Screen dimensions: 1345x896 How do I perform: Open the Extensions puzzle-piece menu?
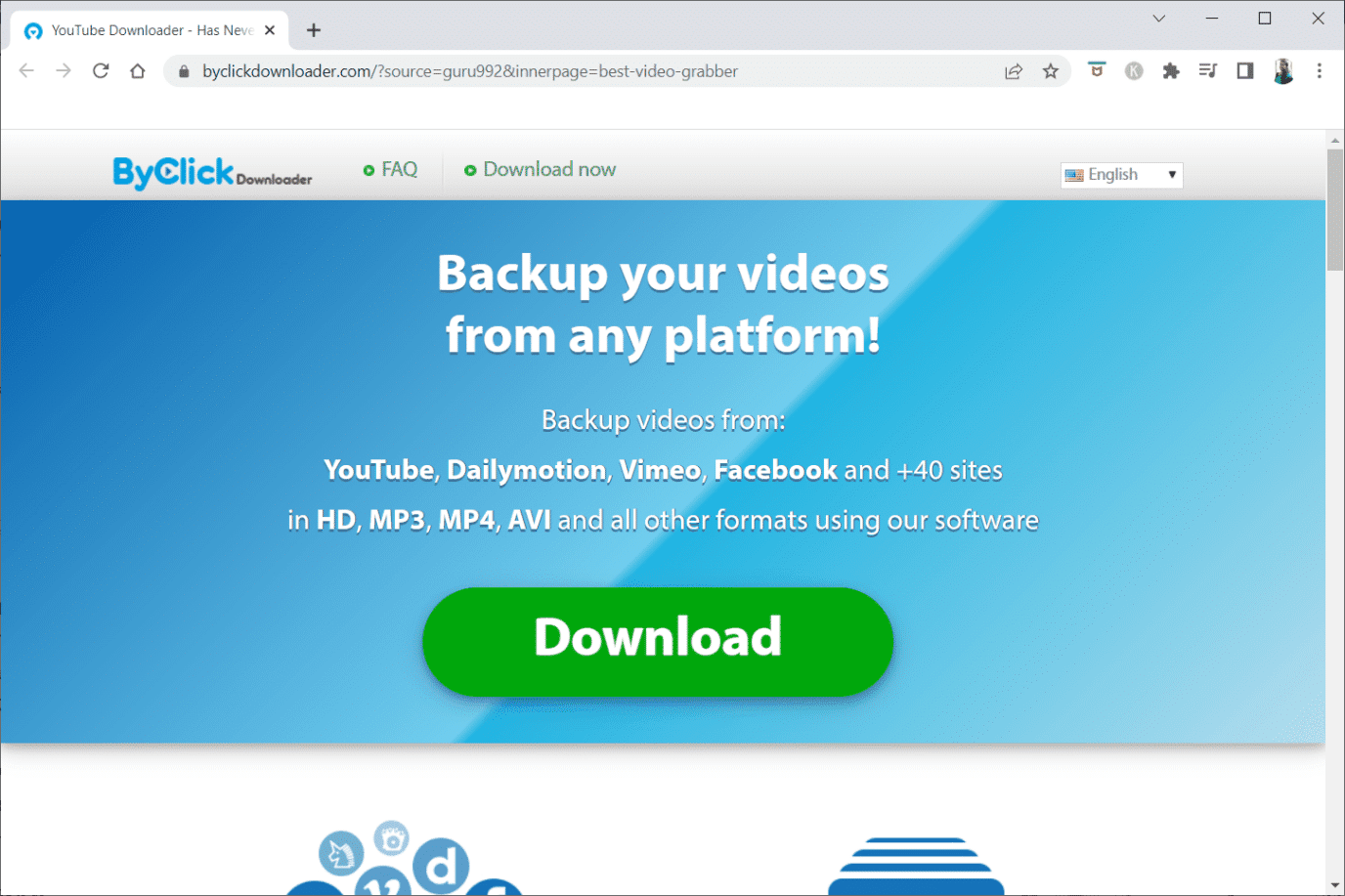pos(1171,70)
